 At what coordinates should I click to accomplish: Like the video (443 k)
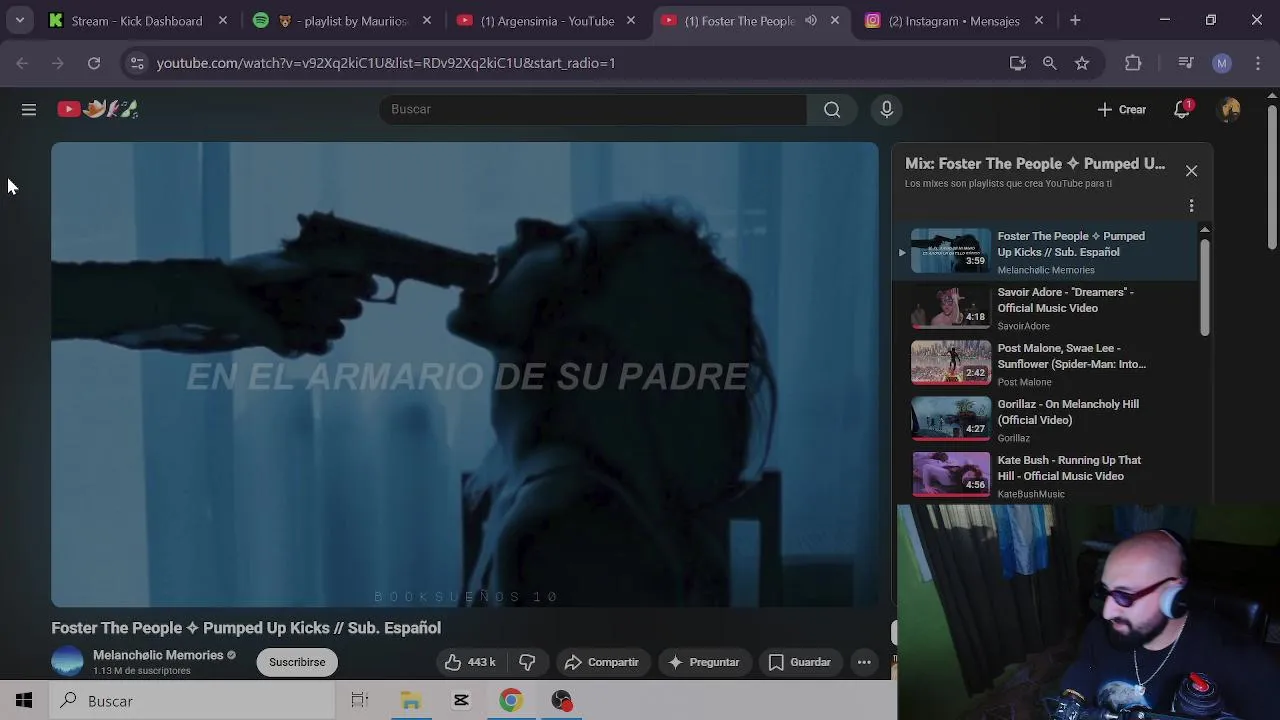pyautogui.click(x=470, y=662)
